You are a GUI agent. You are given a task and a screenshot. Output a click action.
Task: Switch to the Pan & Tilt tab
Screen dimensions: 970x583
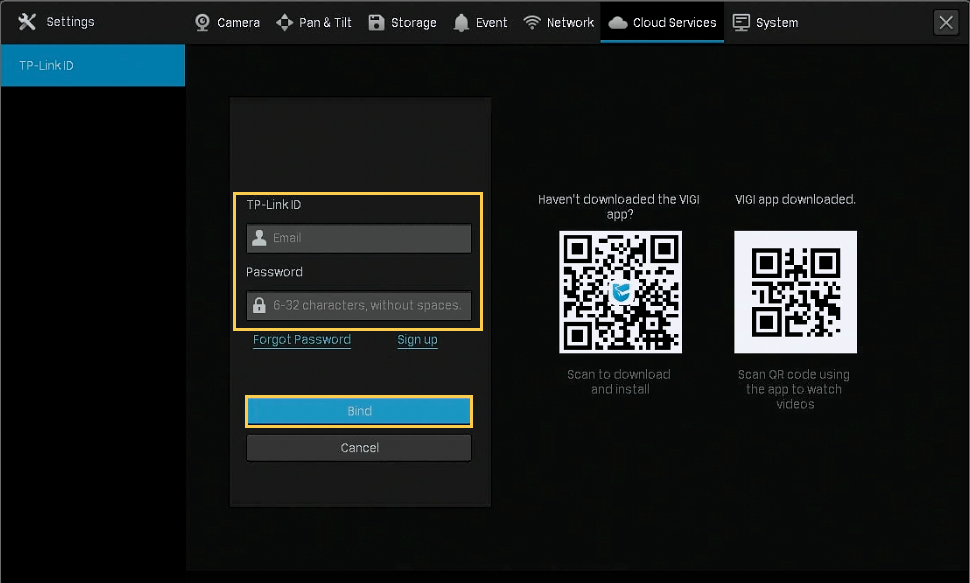pos(314,22)
